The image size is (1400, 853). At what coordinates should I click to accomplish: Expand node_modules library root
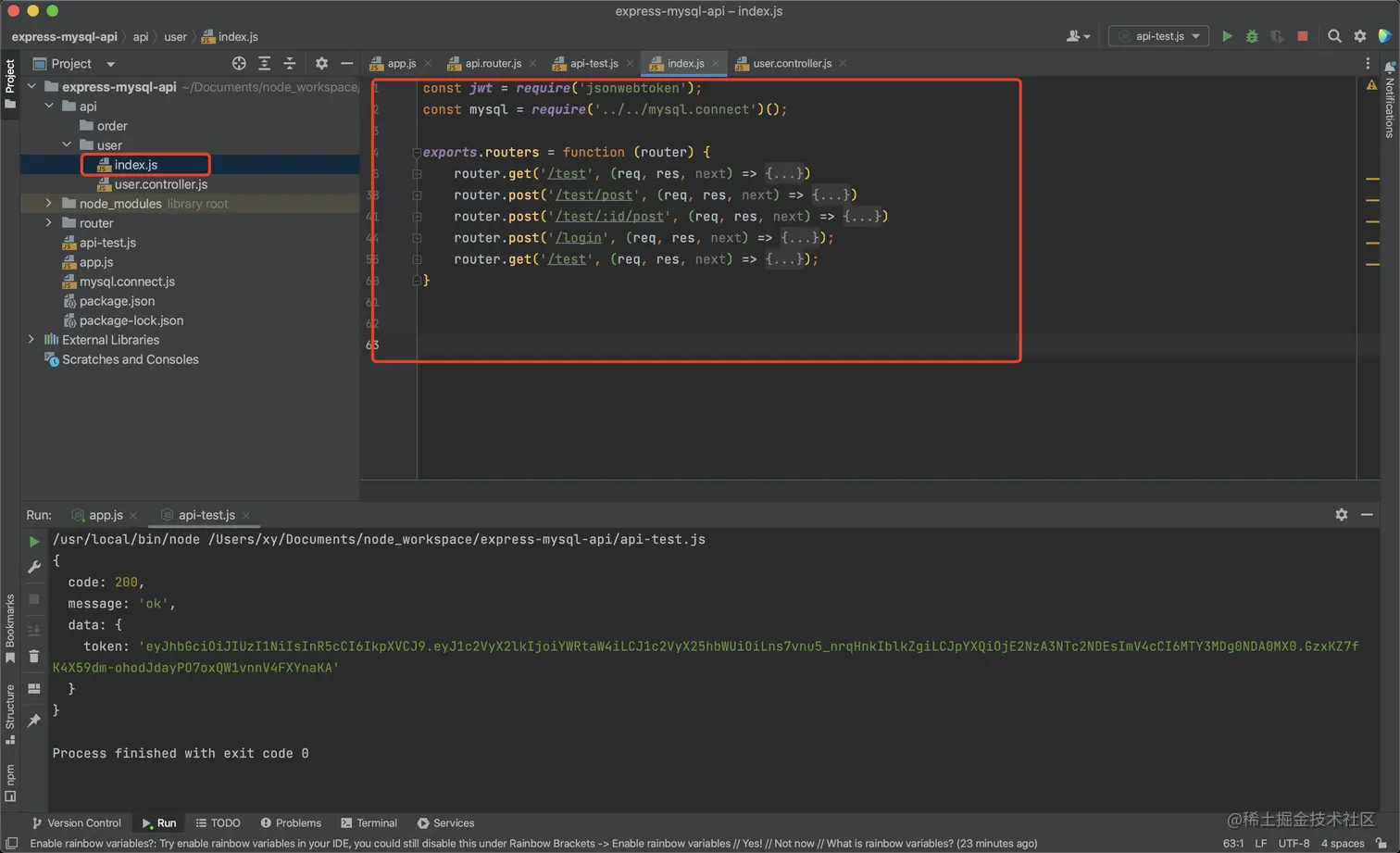49,203
